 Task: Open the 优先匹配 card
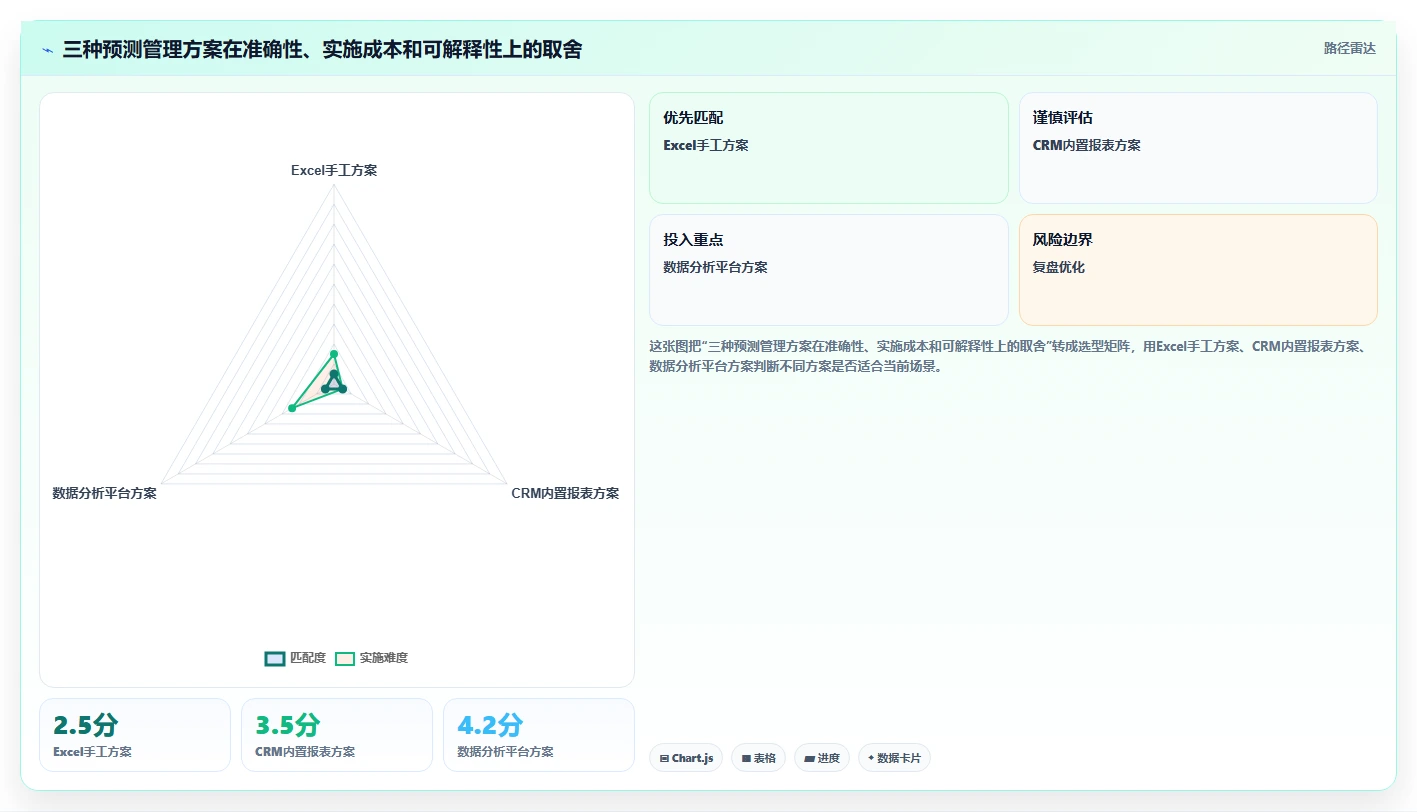[x=829, y=148]
